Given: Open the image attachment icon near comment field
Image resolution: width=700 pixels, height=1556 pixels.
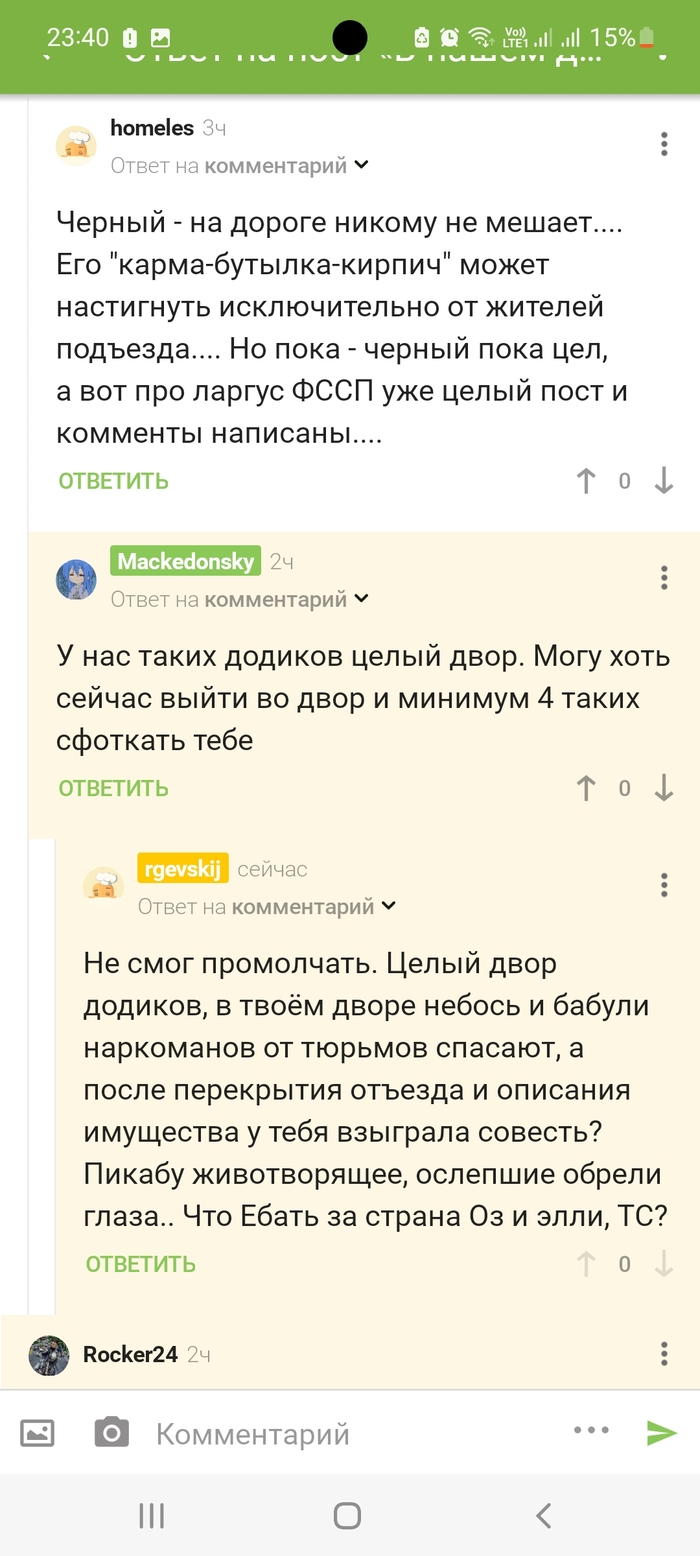Looking at the screenshot, I should point(36,1432).
